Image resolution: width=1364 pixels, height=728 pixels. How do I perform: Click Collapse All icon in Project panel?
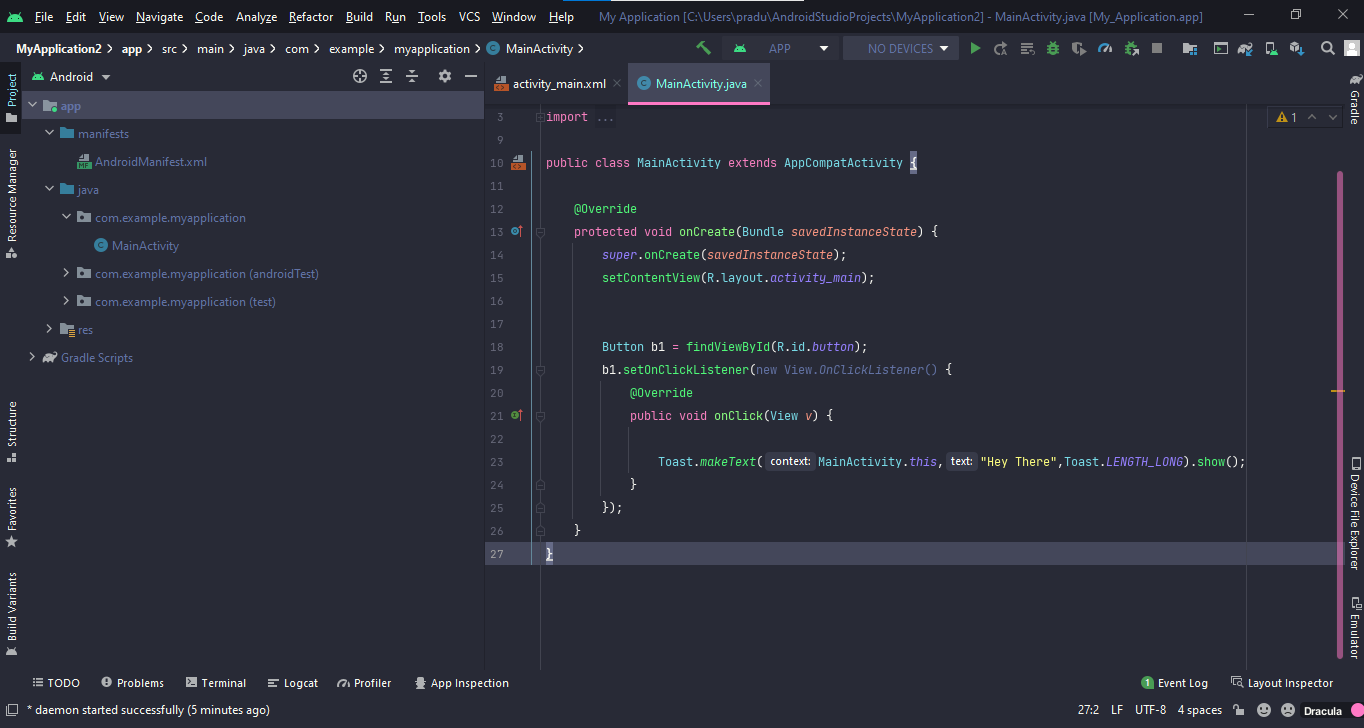[412, 76]
